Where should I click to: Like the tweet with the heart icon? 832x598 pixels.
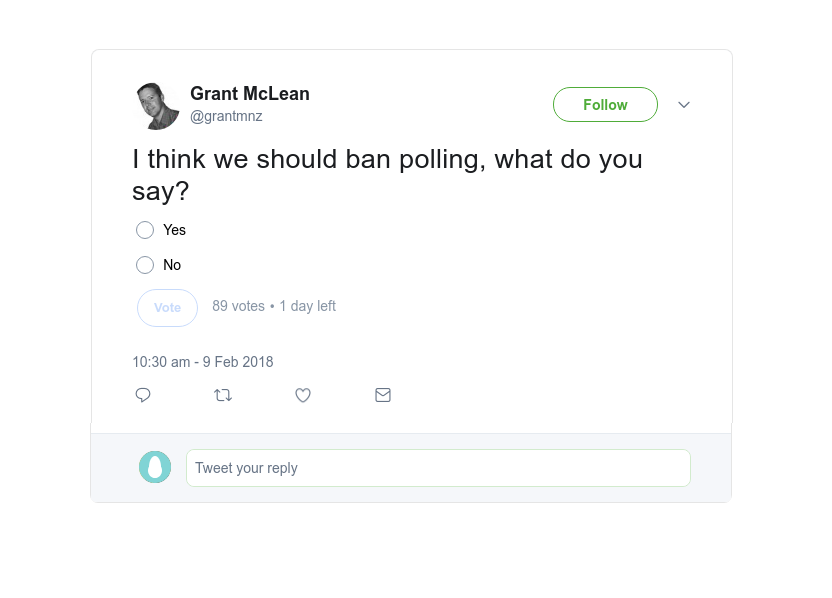(303, 395)
